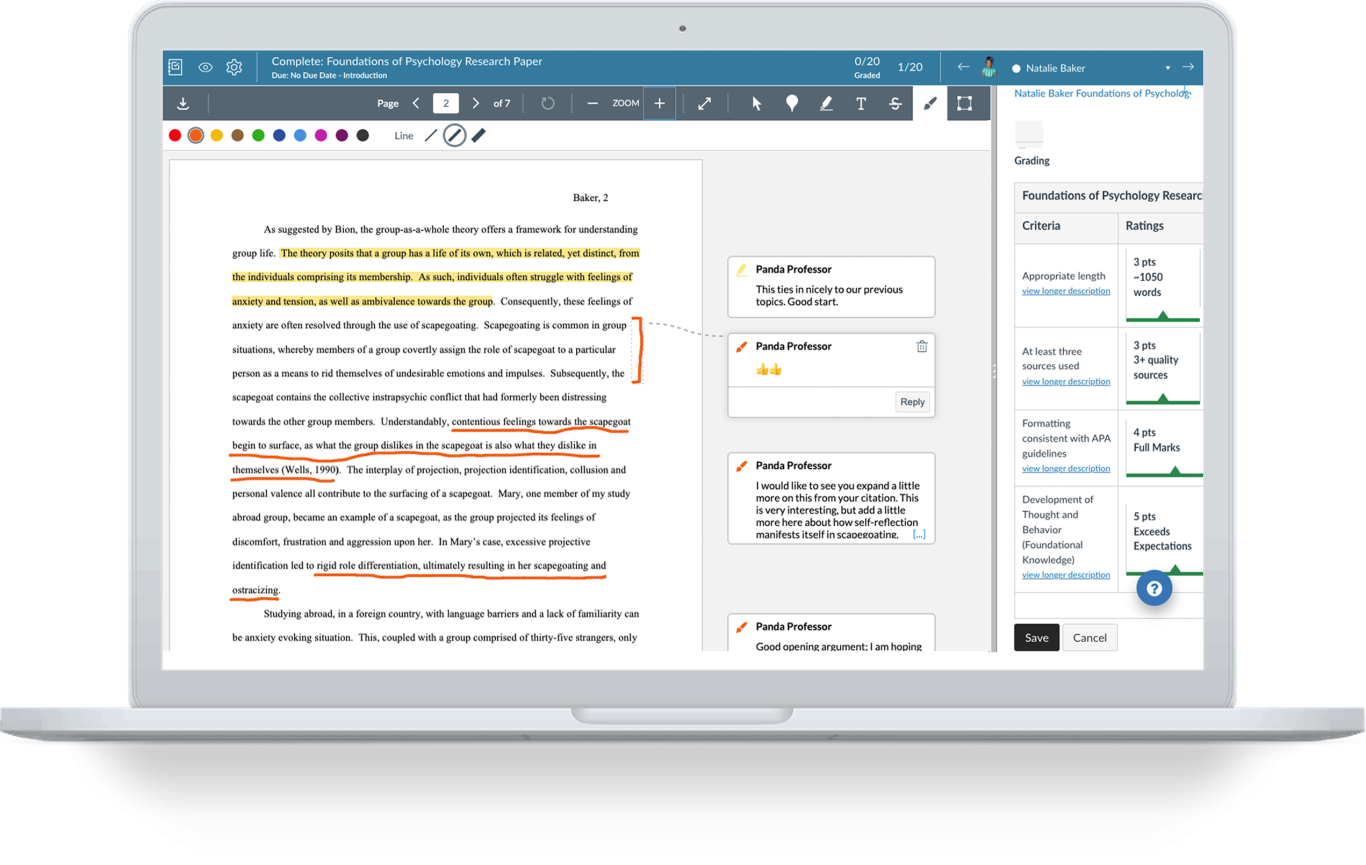The width and height of the screenshot is (1366, 865).
Task: Select the highlighter annotation tool
Action: click(826, 103)
